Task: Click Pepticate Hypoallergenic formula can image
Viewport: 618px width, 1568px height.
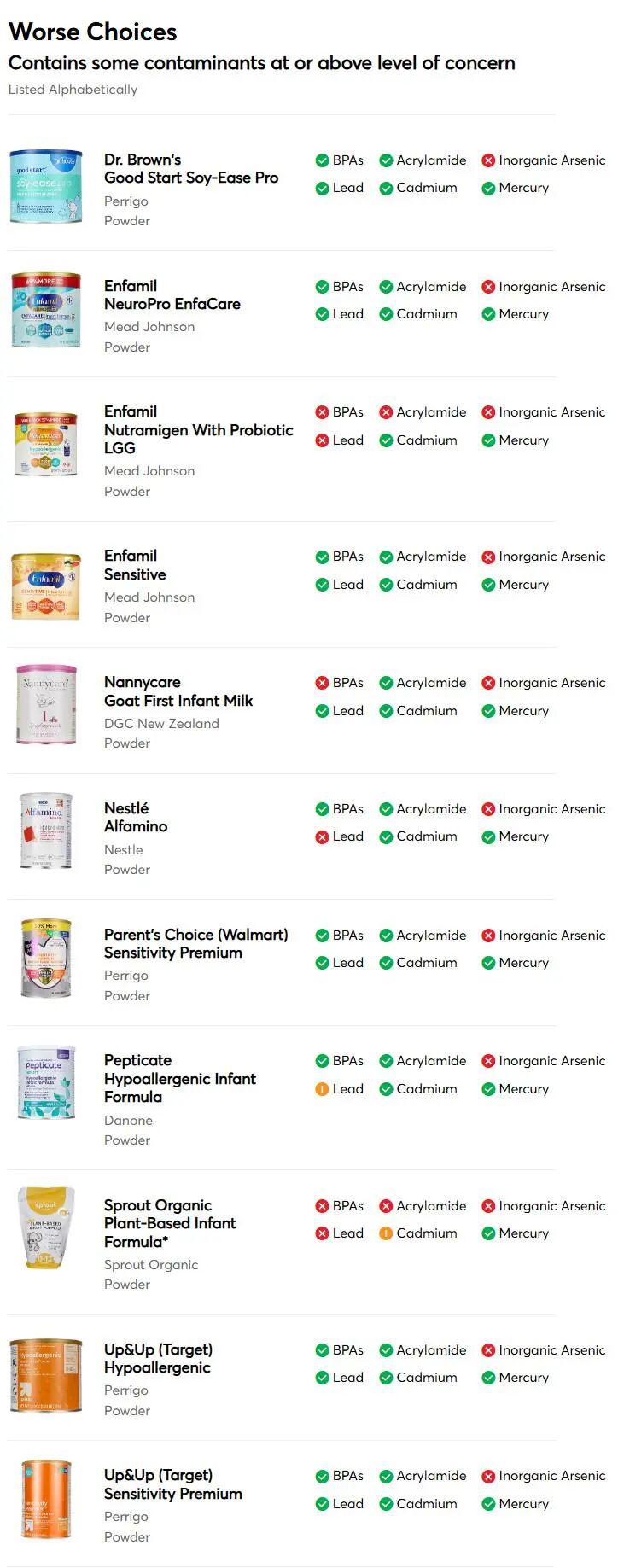Action: tap(46, 1082)
